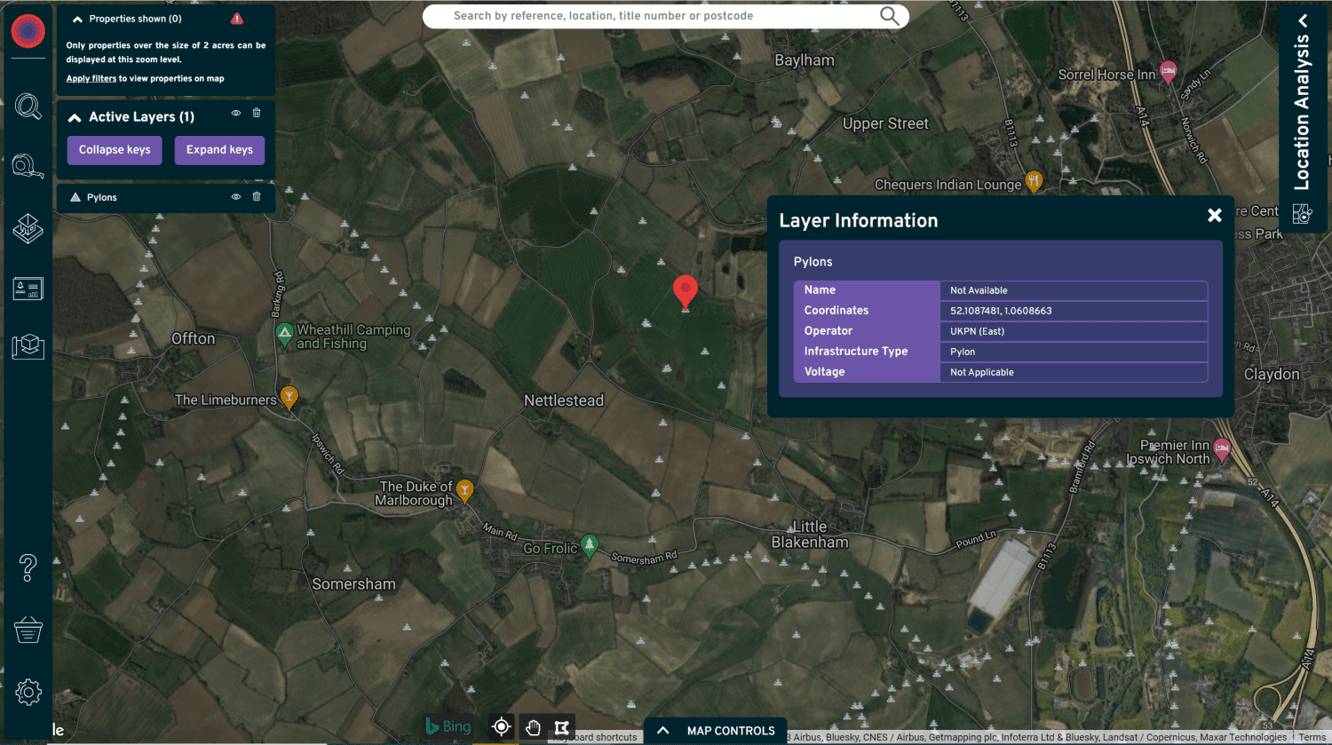Toggle visibility of all Active Layers
Image resolution: width=1332 pixels, height=745 pixels.
235,112
